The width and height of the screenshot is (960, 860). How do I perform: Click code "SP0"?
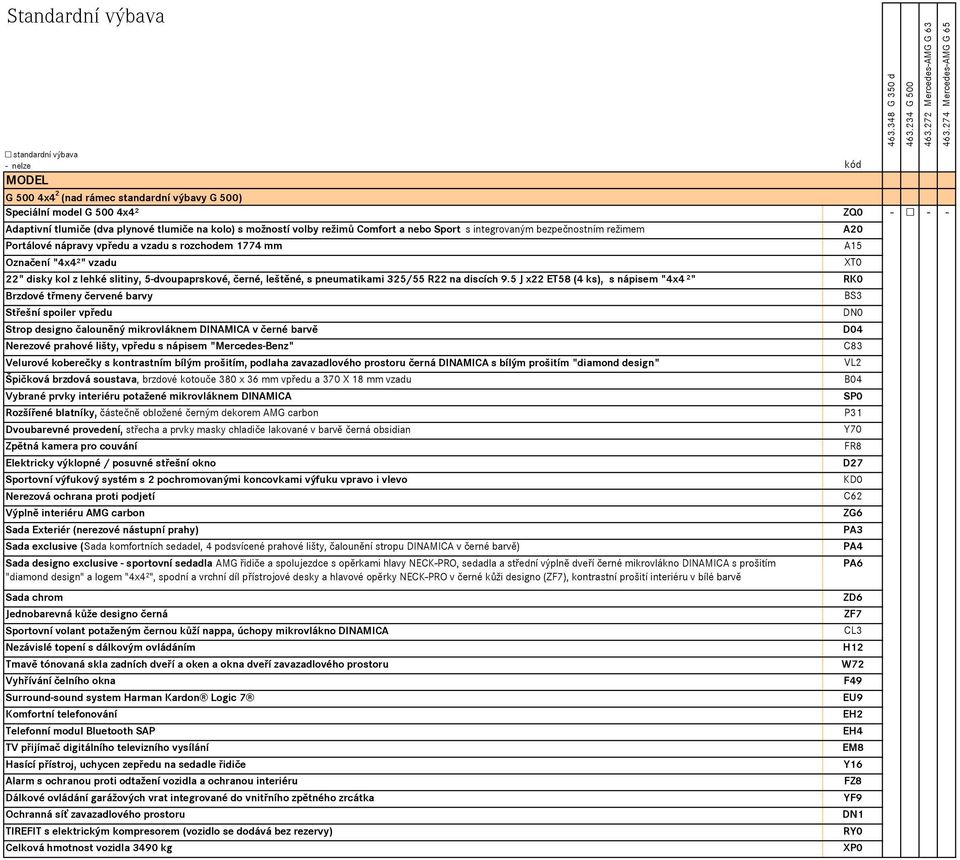tap(852, 396)
